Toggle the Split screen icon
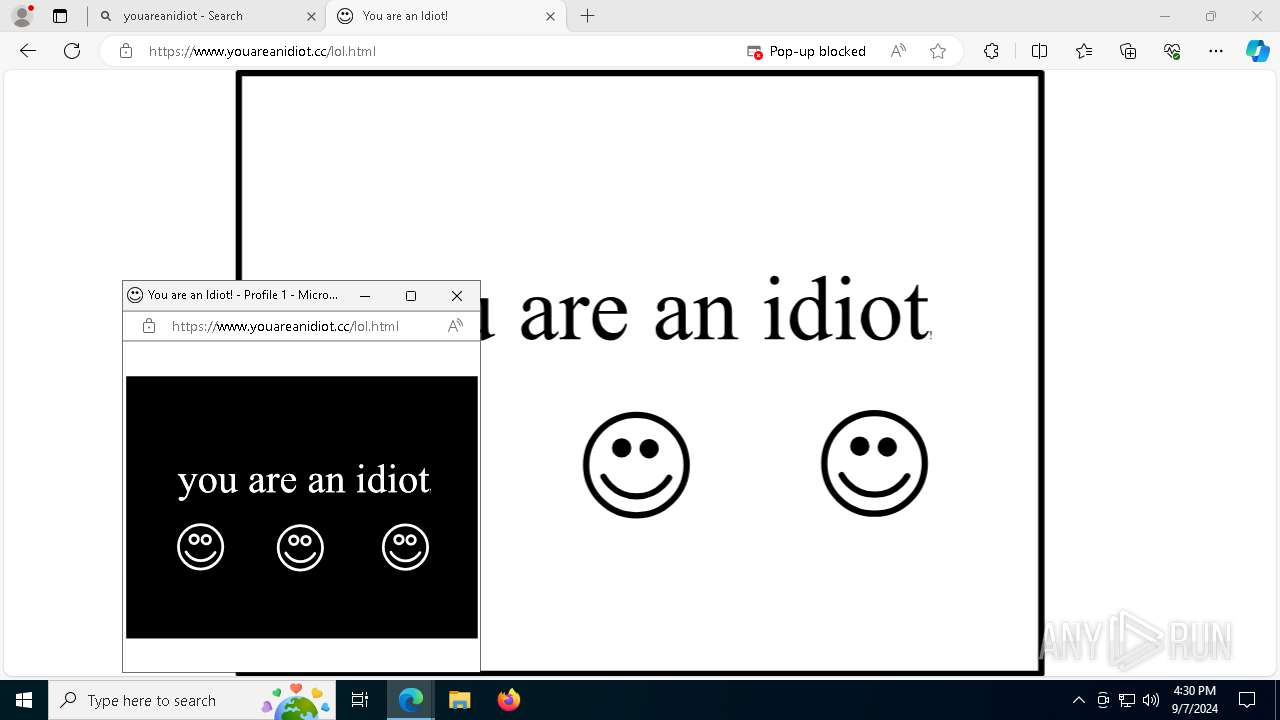 click(1039, 51)
